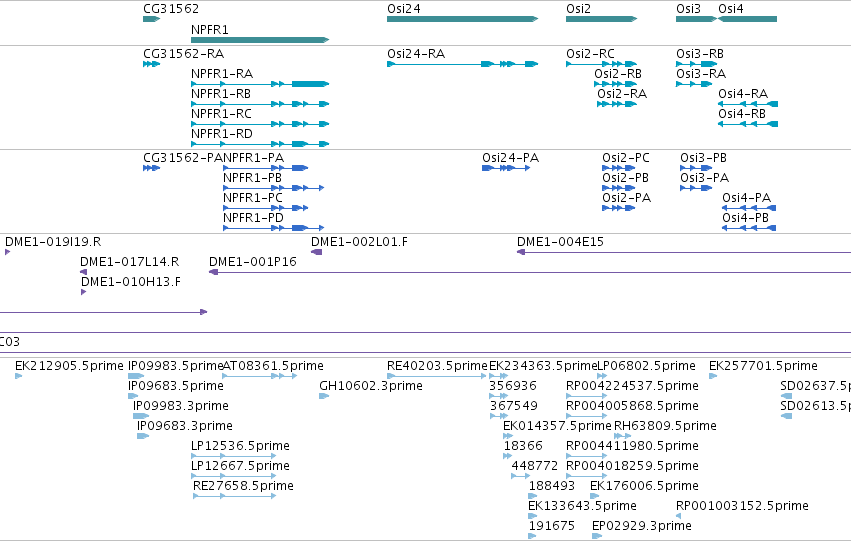851x541 pixels.
Task: Select the Osi2-PC protein feature
Action: point(619,168)
